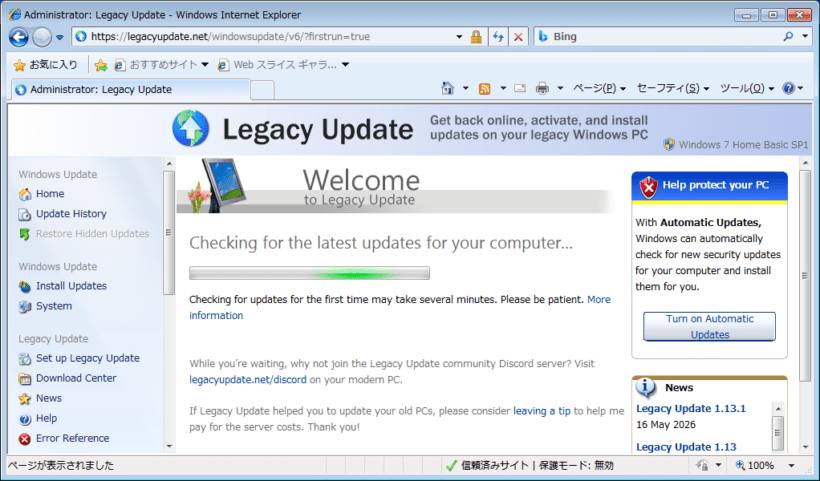Open address bar autocomplete dropdown arrow

(459, 37)
